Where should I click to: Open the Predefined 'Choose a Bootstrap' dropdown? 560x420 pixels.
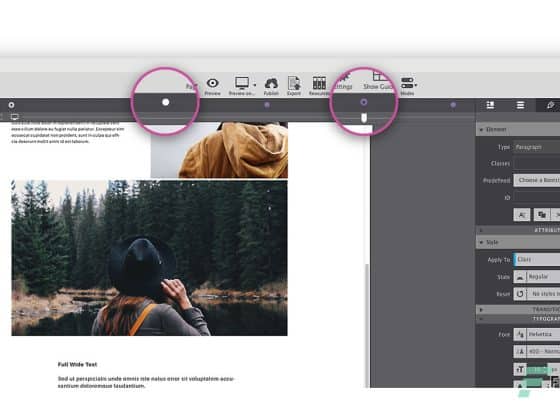coord(537,180)
